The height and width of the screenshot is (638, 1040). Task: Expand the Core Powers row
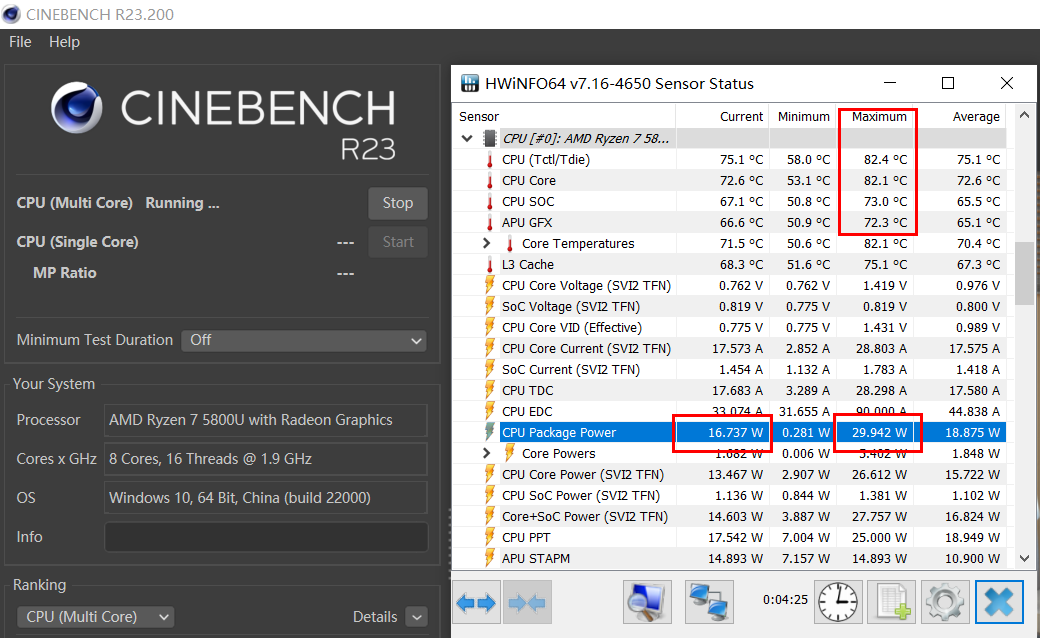click(x=486, y=453)
